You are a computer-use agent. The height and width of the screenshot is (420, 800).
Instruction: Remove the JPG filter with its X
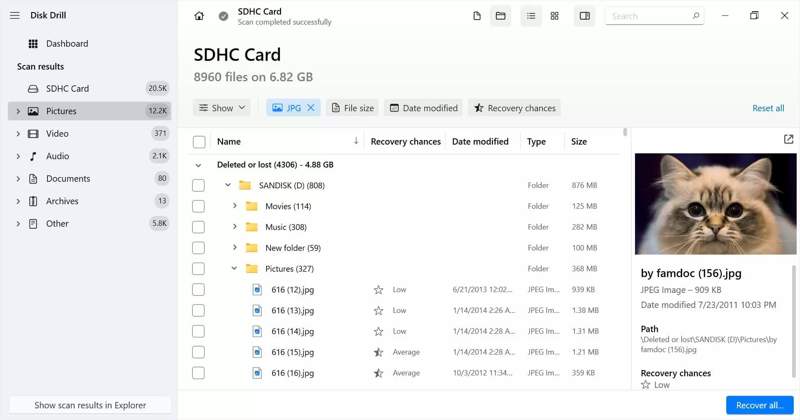(311, 108)
